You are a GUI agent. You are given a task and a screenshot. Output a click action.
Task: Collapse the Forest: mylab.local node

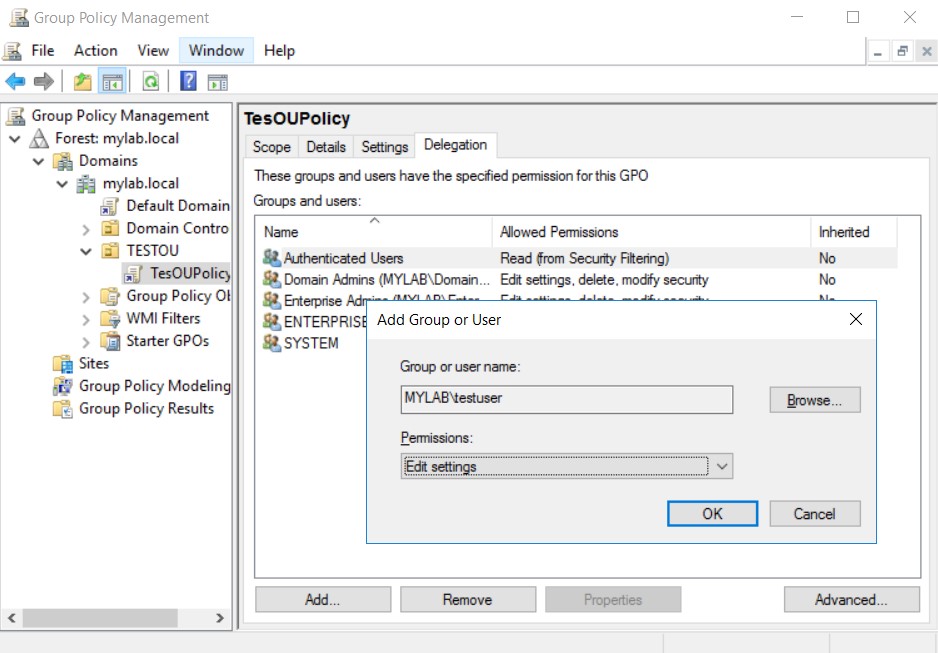(x=15, y=139)
